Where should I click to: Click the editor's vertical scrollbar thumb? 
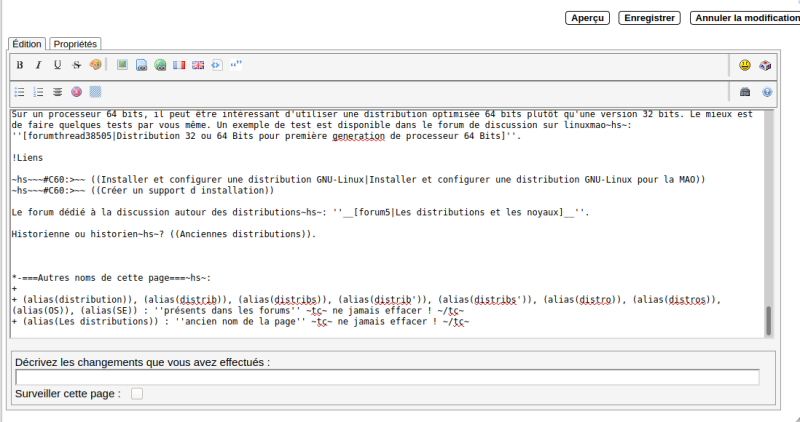pyautogui.click(x=768, y=320)
